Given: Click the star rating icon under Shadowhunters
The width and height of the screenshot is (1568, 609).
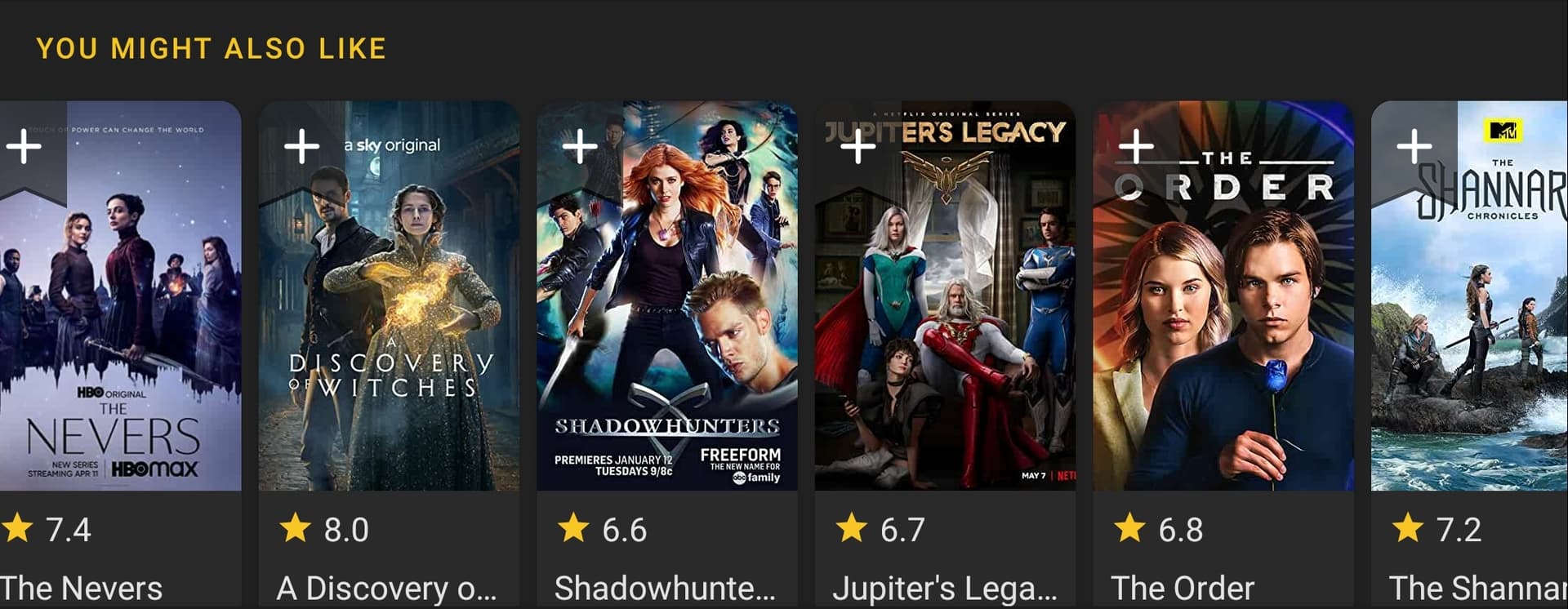Looking at the screenshot, I should [573, 528].
